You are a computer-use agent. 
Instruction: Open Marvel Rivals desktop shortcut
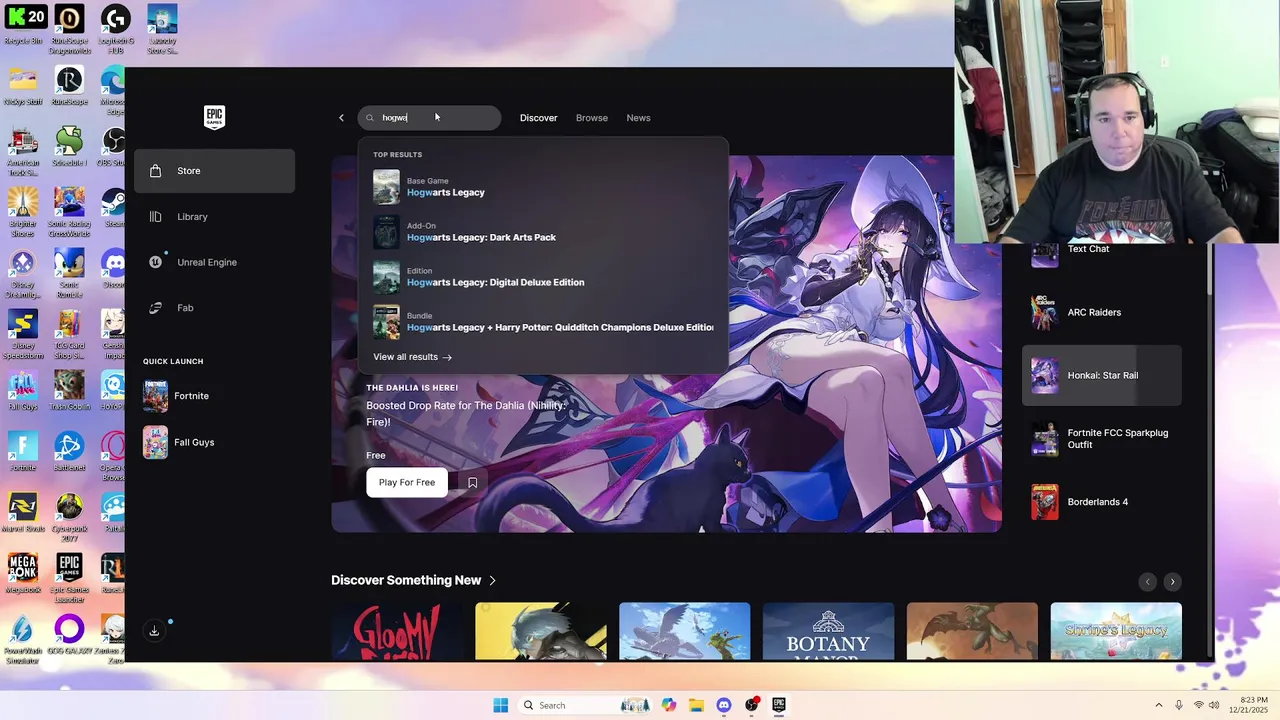[22, 513]
